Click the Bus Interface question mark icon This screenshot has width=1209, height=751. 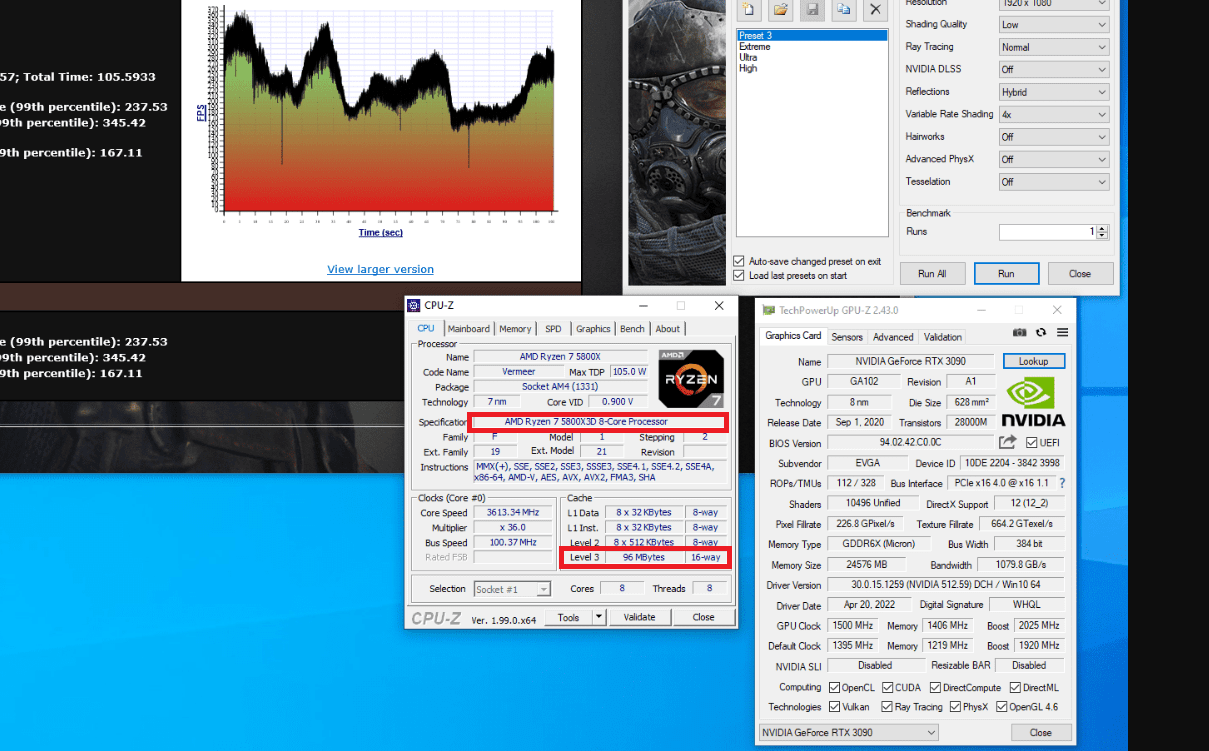click(1062, 484)
